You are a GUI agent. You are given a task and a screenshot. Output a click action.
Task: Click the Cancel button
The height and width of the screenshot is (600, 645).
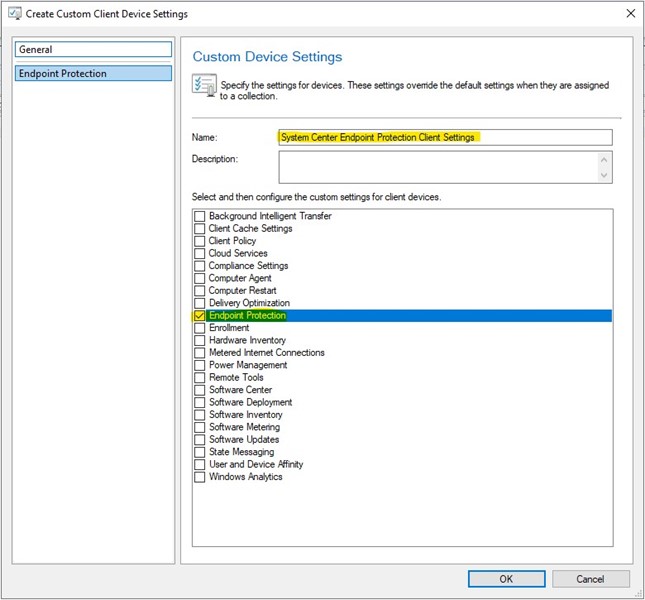click(590, 578)
